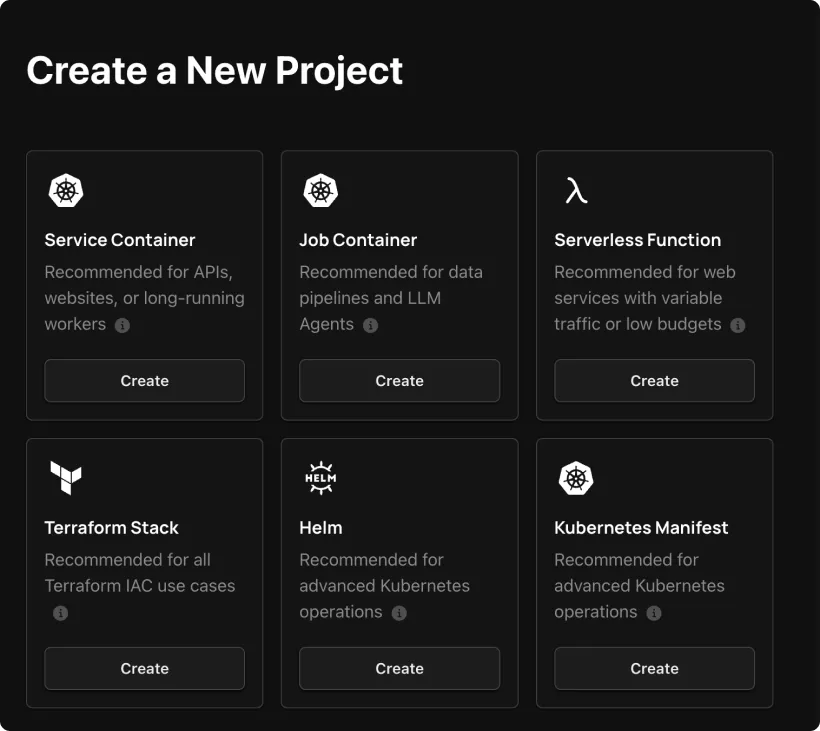Click Create under Terraform Stack
This screenshot has width=820, height=731.
(x=144, y=668)
